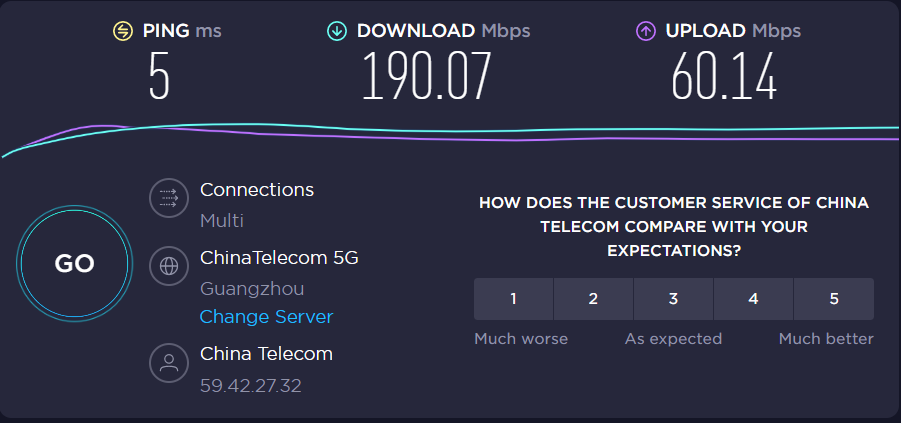Click the globe server icon

169,266
